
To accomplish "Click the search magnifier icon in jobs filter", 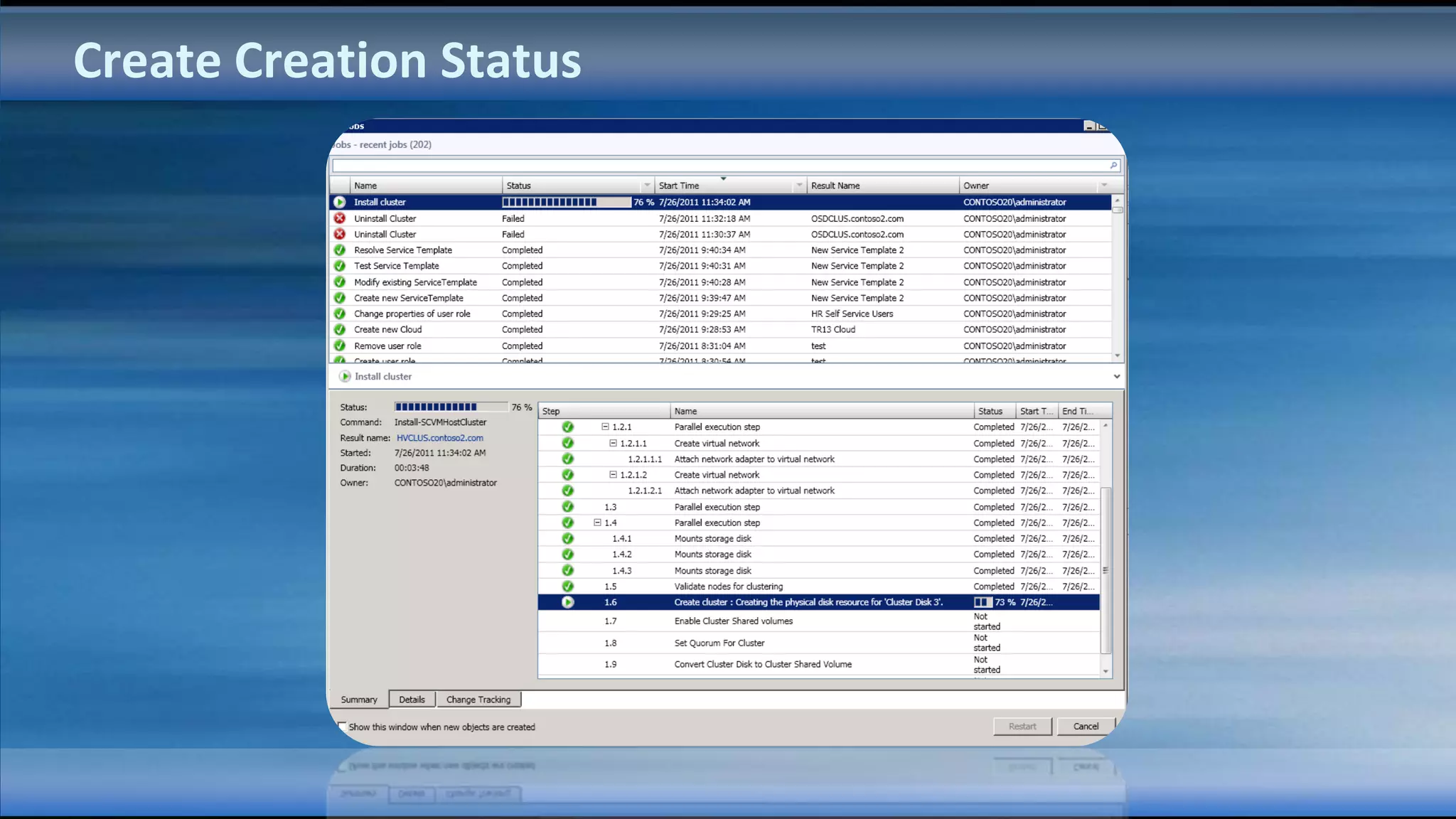I will pos(1113,165).
